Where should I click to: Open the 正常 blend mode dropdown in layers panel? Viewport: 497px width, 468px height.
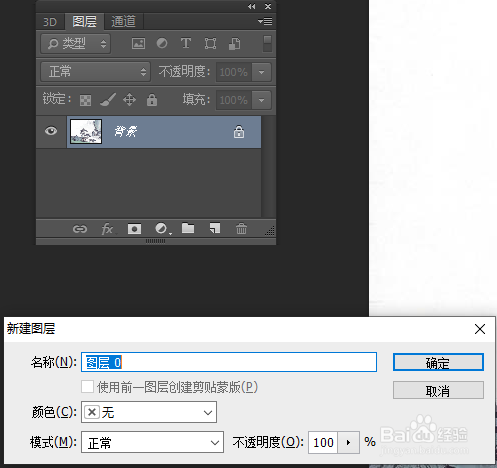[95, 72]
